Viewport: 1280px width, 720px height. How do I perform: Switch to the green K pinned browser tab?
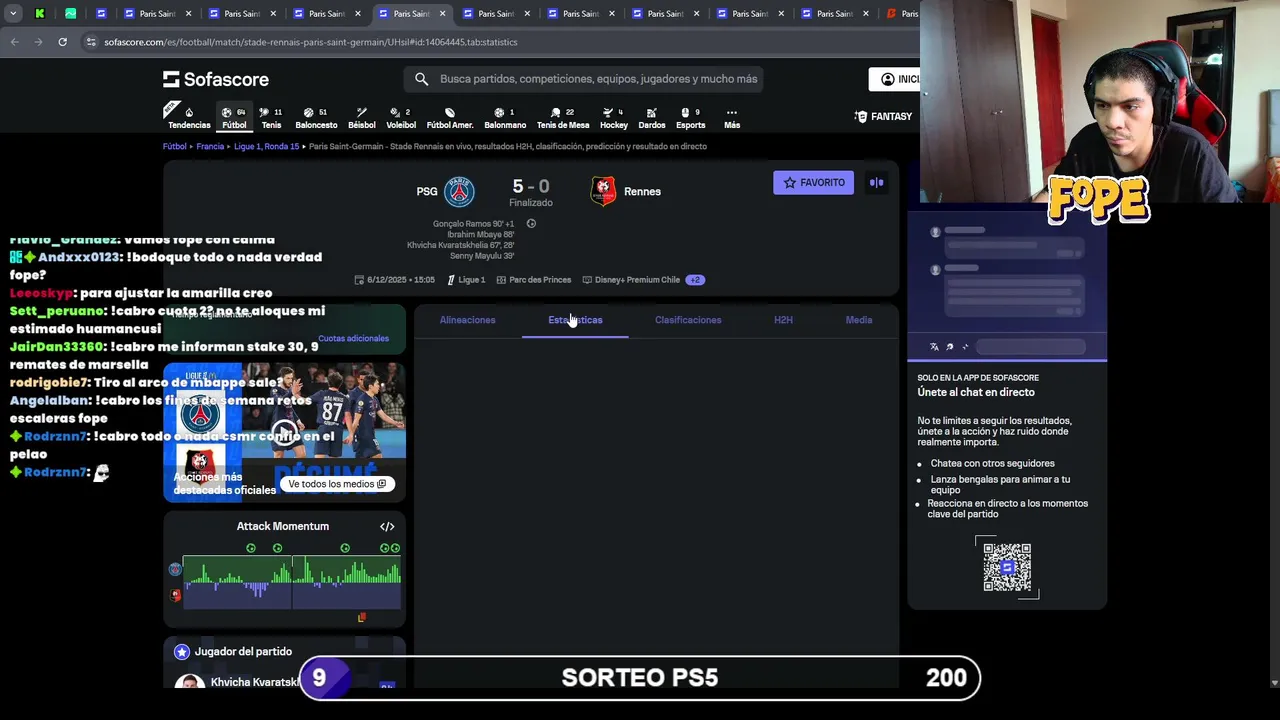40,14
